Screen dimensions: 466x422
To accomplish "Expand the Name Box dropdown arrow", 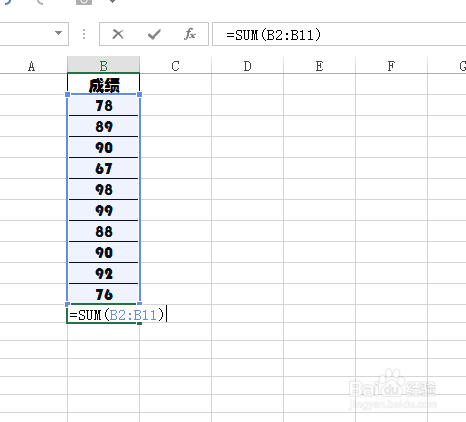I will coord(58,33).
